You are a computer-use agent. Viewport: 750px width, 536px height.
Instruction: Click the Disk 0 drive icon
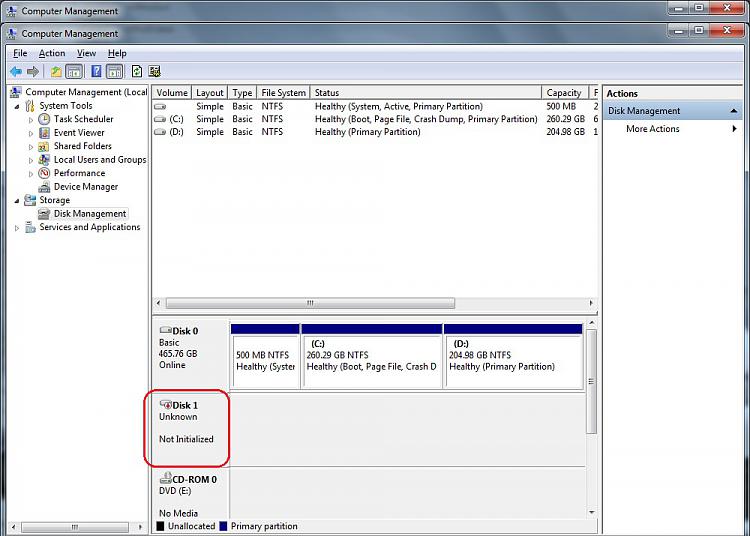pos(165,330)
